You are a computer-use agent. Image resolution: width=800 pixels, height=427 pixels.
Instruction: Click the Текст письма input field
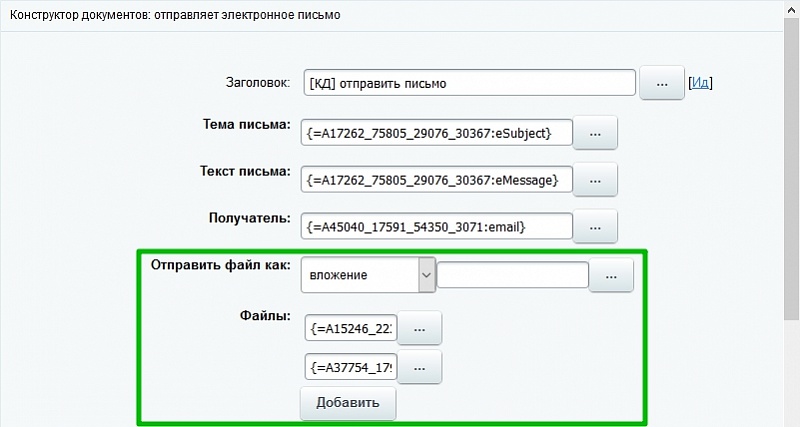pyautogui.click(x=438, y=179)
